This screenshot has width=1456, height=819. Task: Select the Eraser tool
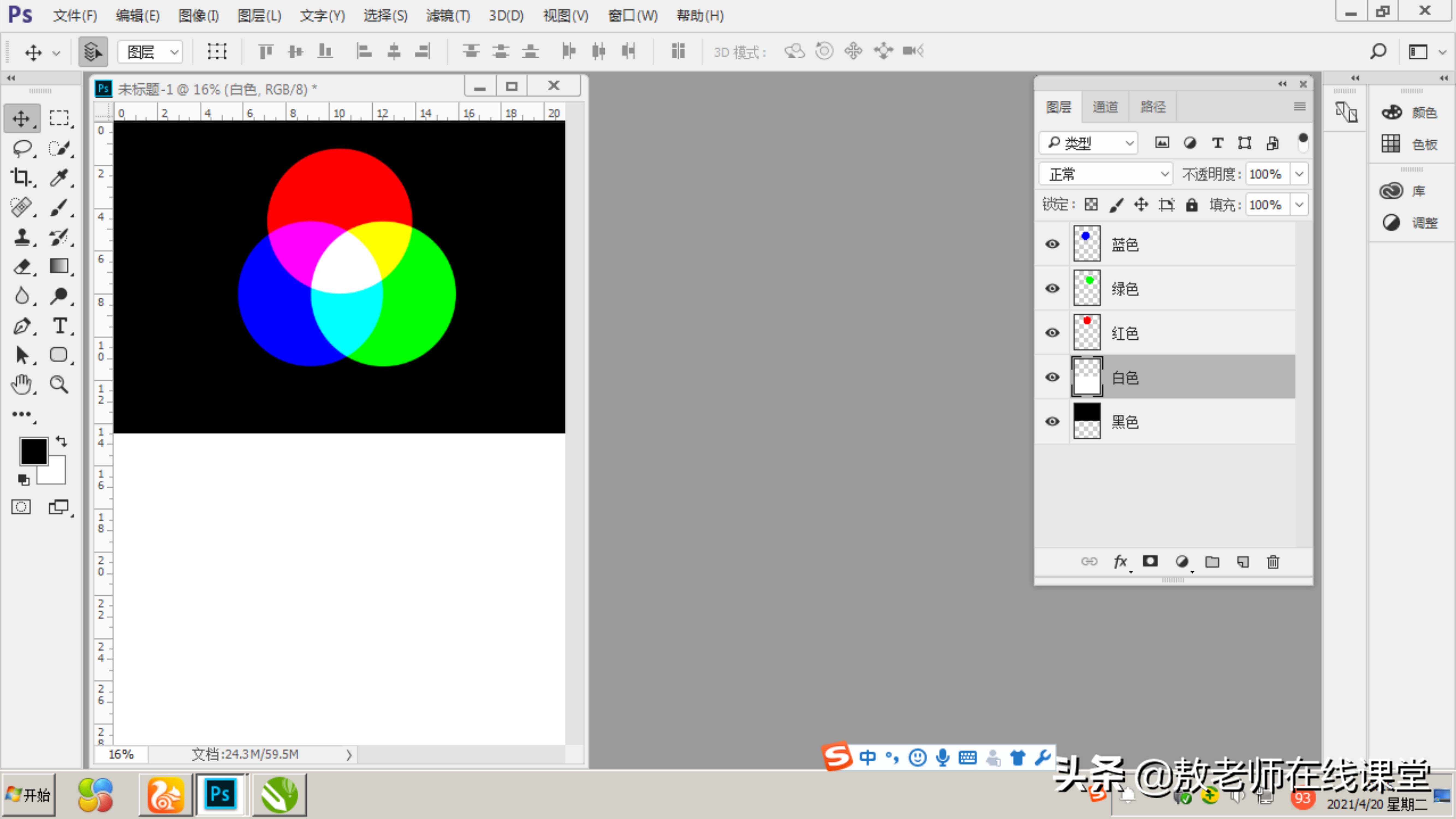(x=22, y=266)
